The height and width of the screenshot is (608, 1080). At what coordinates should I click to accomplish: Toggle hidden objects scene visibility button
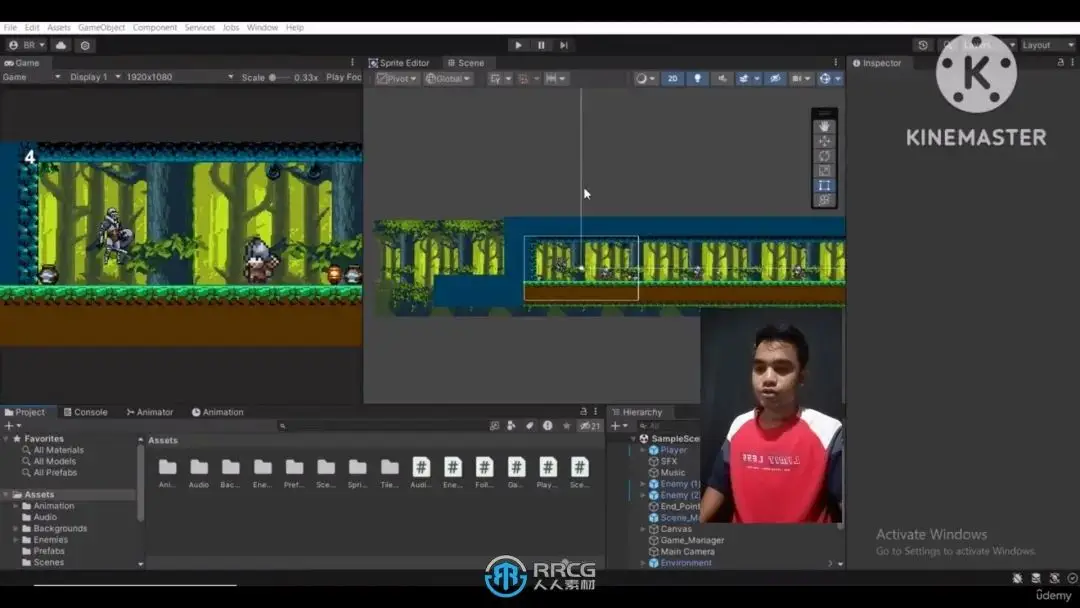[x=775, y=78]
